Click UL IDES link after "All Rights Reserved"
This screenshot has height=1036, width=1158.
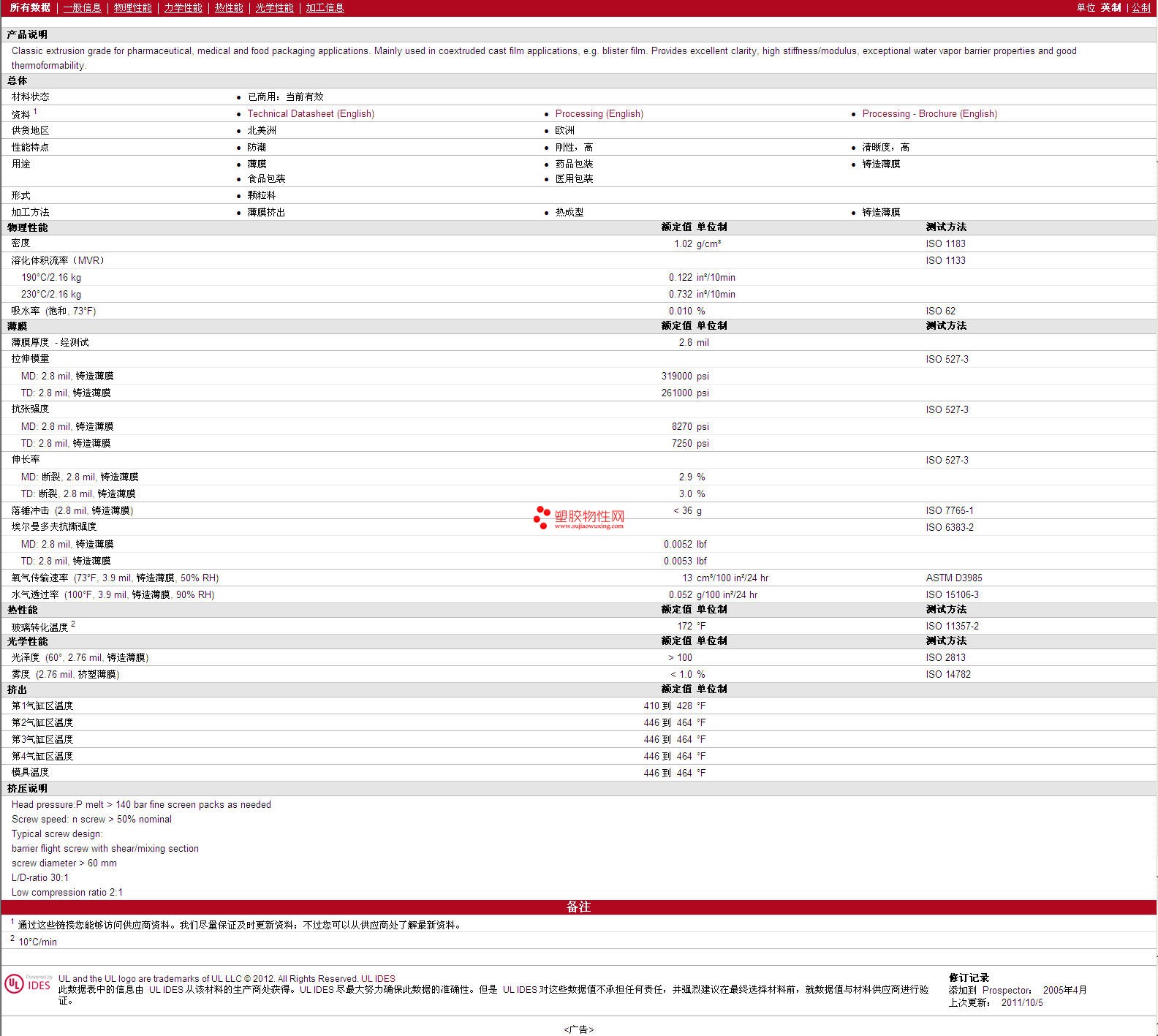click(378, 979)
